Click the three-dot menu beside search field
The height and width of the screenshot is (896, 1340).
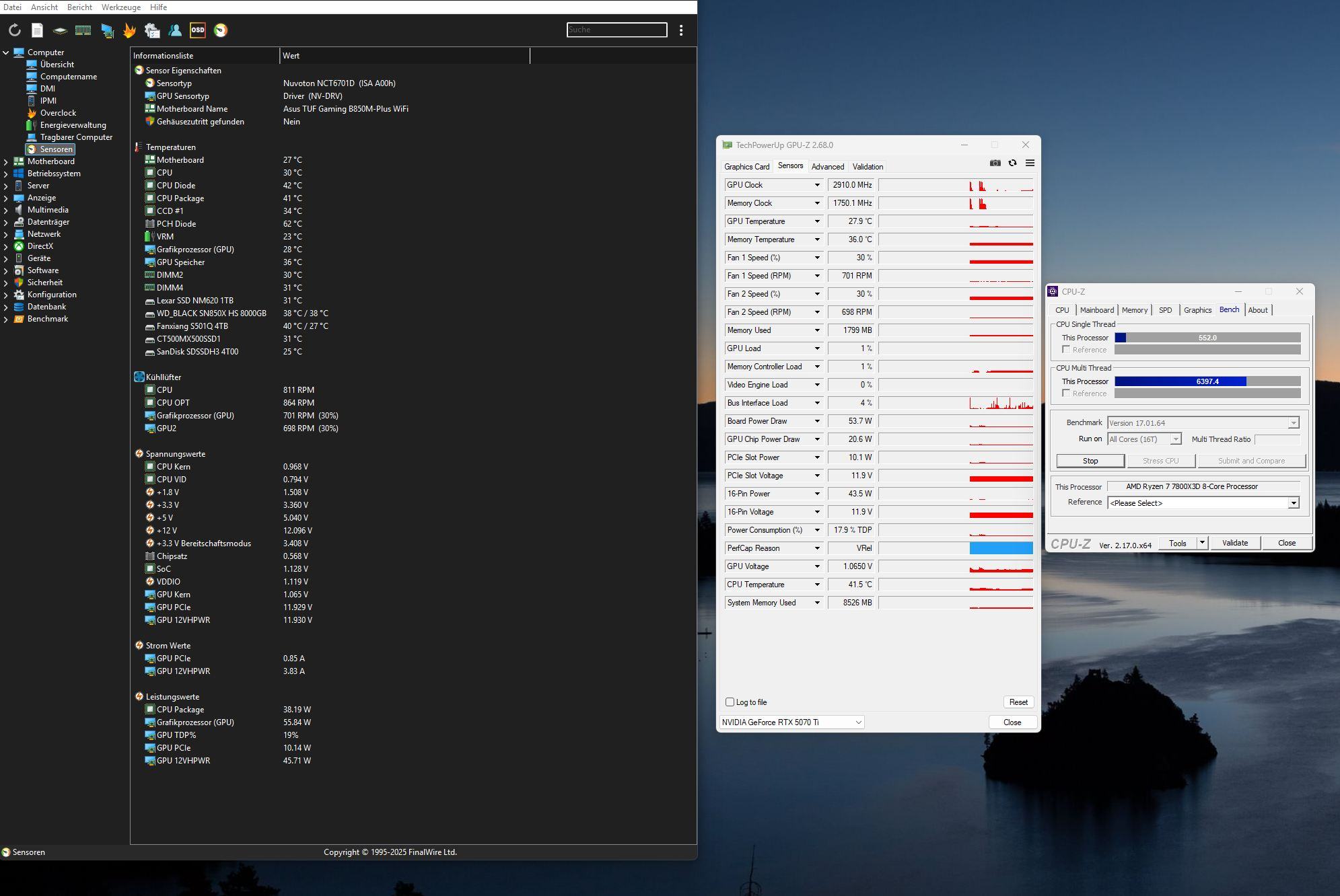[681, 30]
